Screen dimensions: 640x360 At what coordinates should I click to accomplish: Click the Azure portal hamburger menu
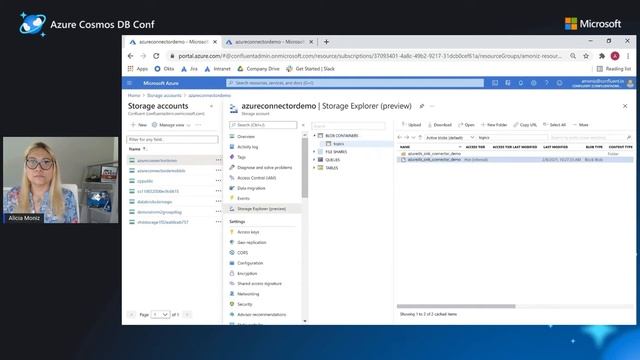click(130, 83)
